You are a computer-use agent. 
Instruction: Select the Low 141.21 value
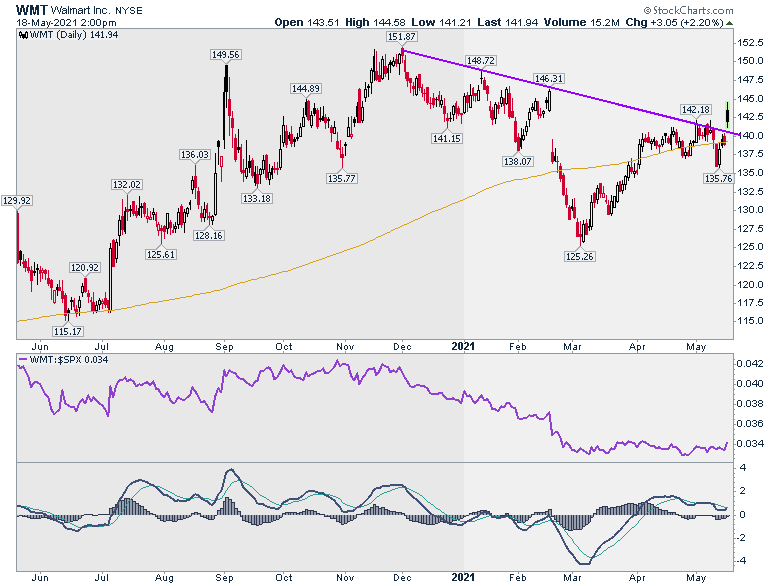click(442, 22)
